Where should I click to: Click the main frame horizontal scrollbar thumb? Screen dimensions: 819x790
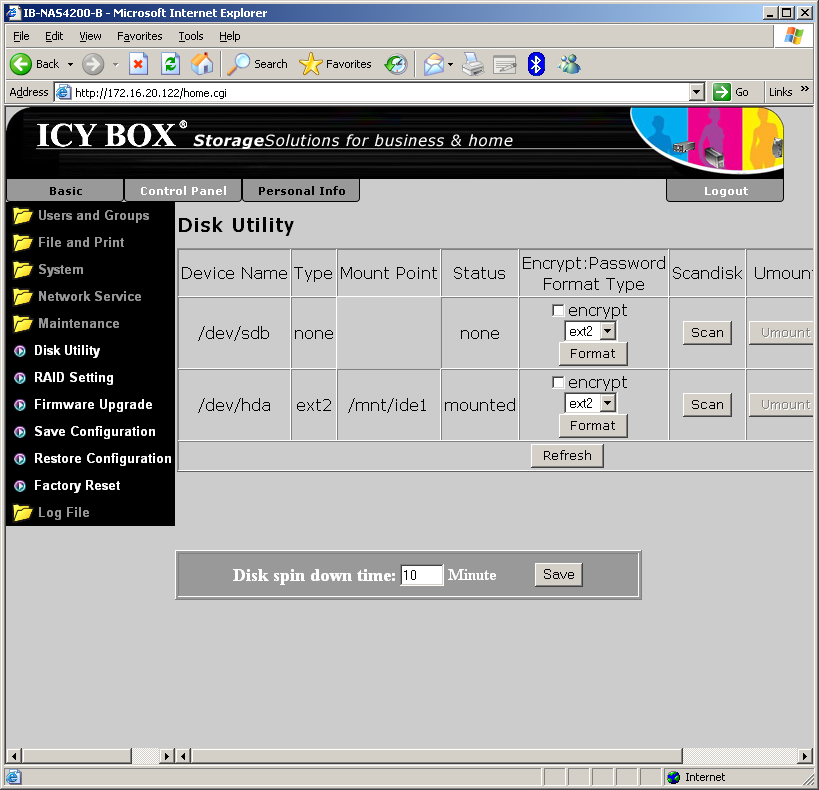(x=437, y=756)
